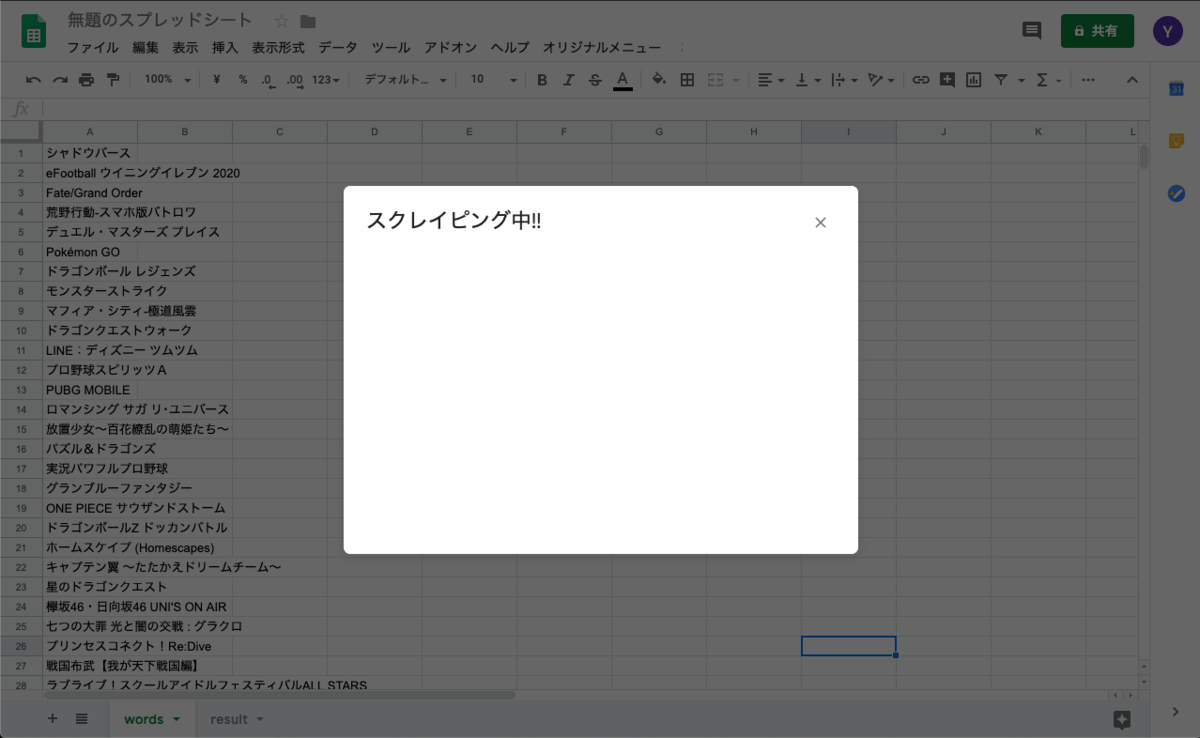Image resolution: width=1200 pixels, height=738 pixels.
Task: Click the insert link icon
Action: pos(921,80)
